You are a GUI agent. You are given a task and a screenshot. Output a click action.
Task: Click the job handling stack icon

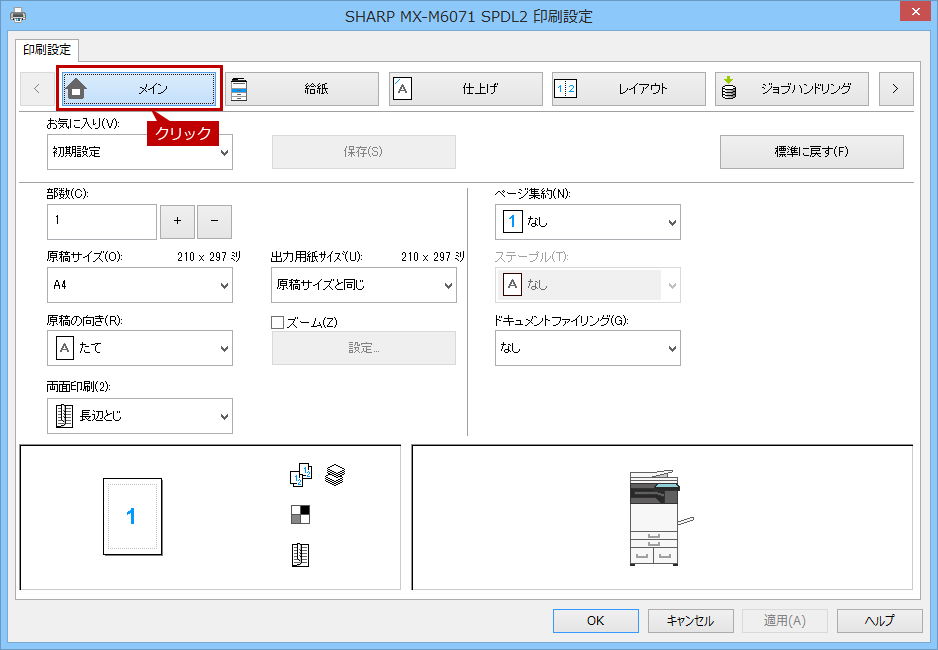[x=728, y=88]
